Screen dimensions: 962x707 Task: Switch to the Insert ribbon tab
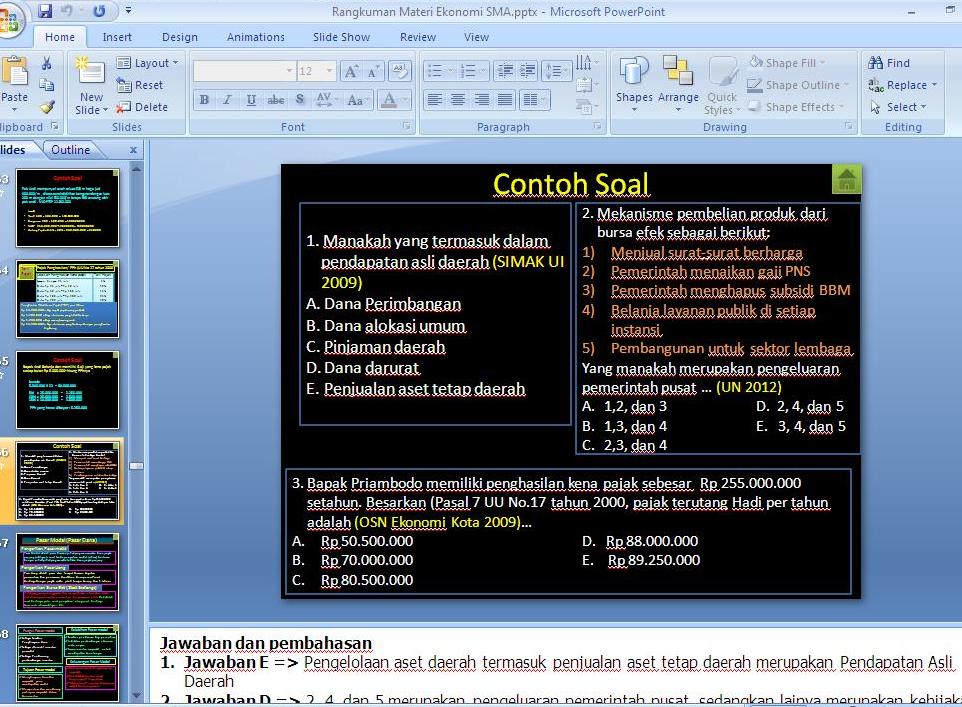click(x=117, y=36)
